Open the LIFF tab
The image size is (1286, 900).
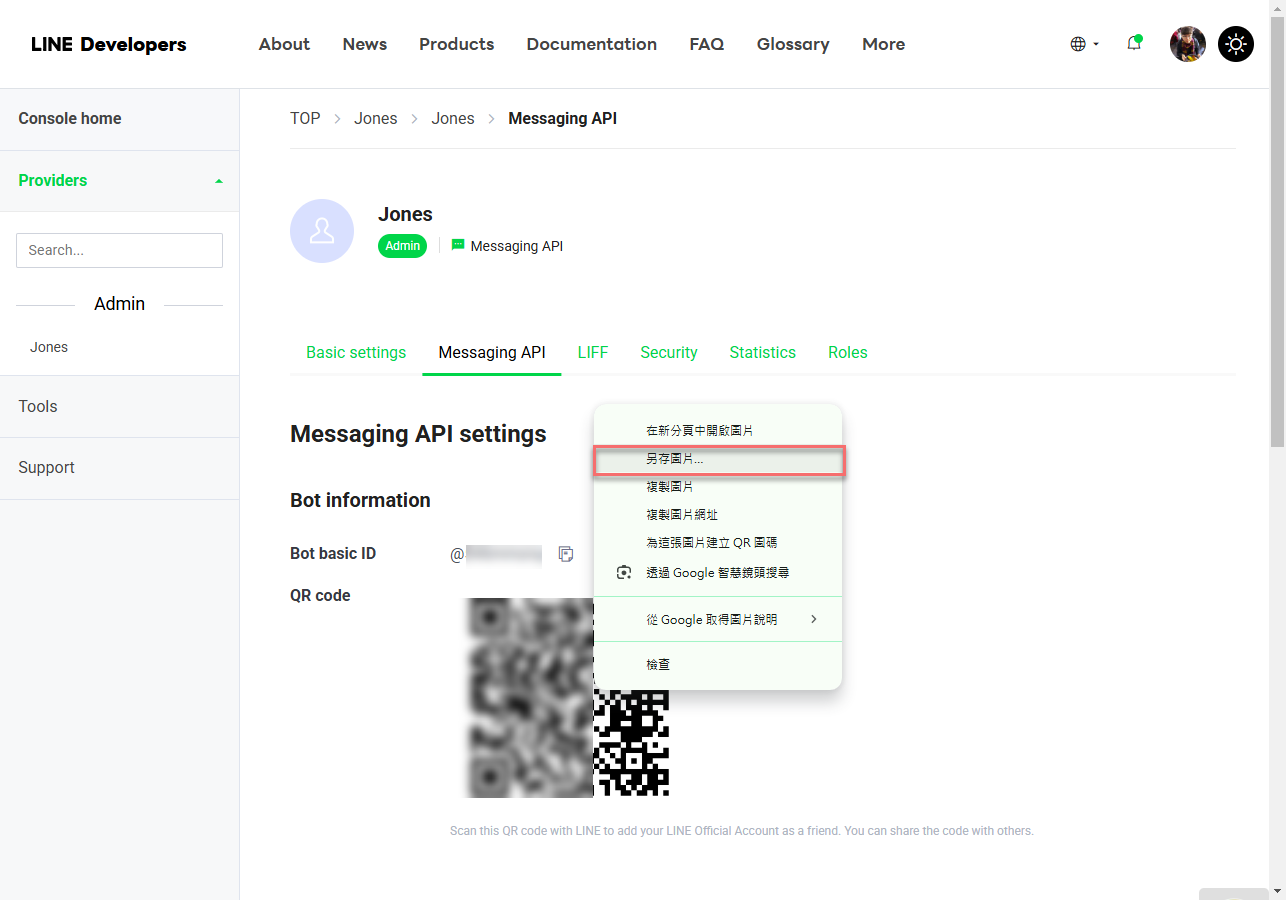tap(593, 353)
